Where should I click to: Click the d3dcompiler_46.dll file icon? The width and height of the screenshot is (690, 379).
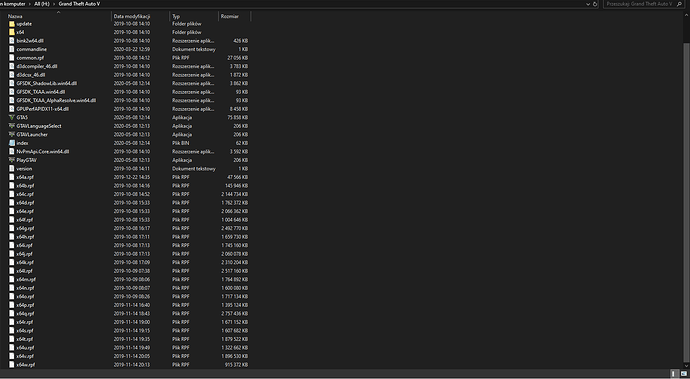tap(12, 66)
